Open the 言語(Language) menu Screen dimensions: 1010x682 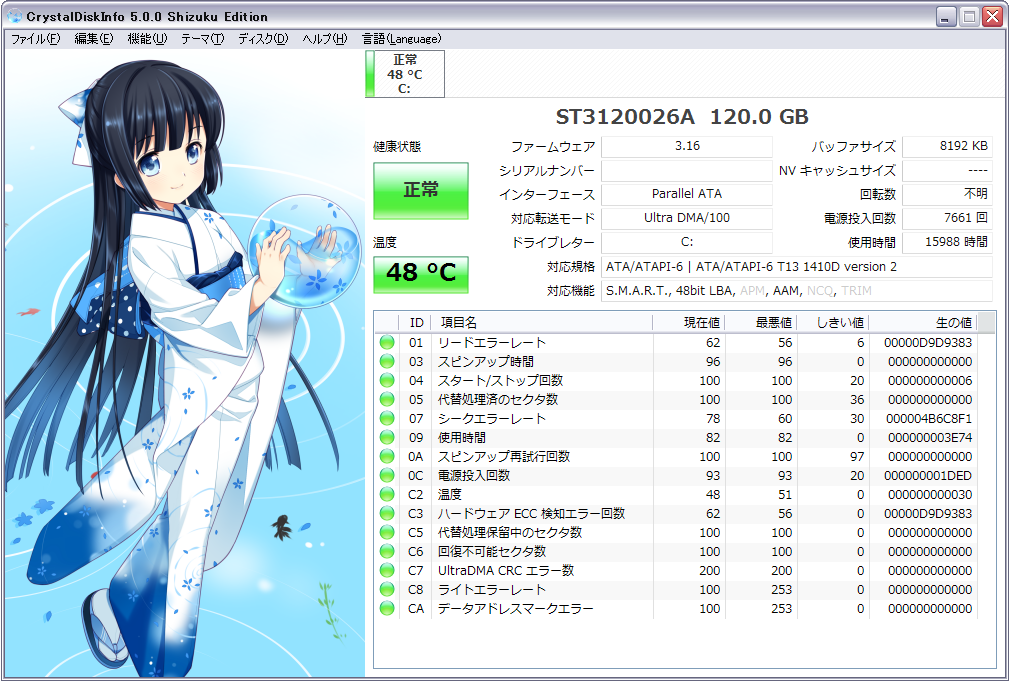(402, 39)
